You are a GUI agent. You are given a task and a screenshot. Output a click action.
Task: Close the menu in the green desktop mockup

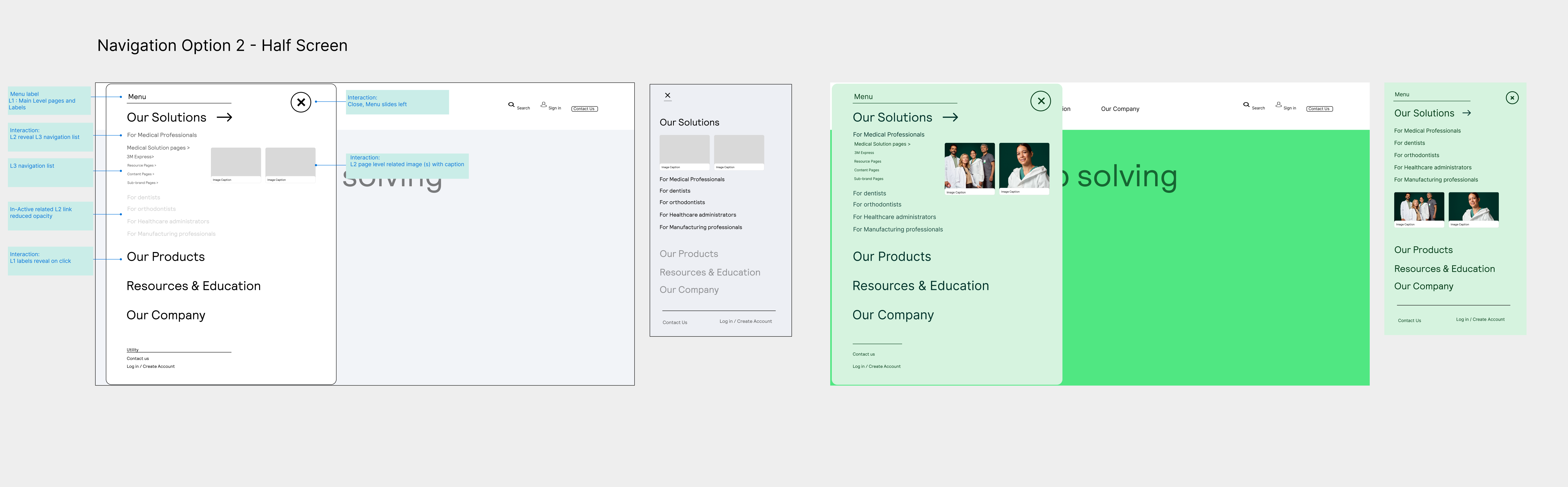(x=1041, y=101)
